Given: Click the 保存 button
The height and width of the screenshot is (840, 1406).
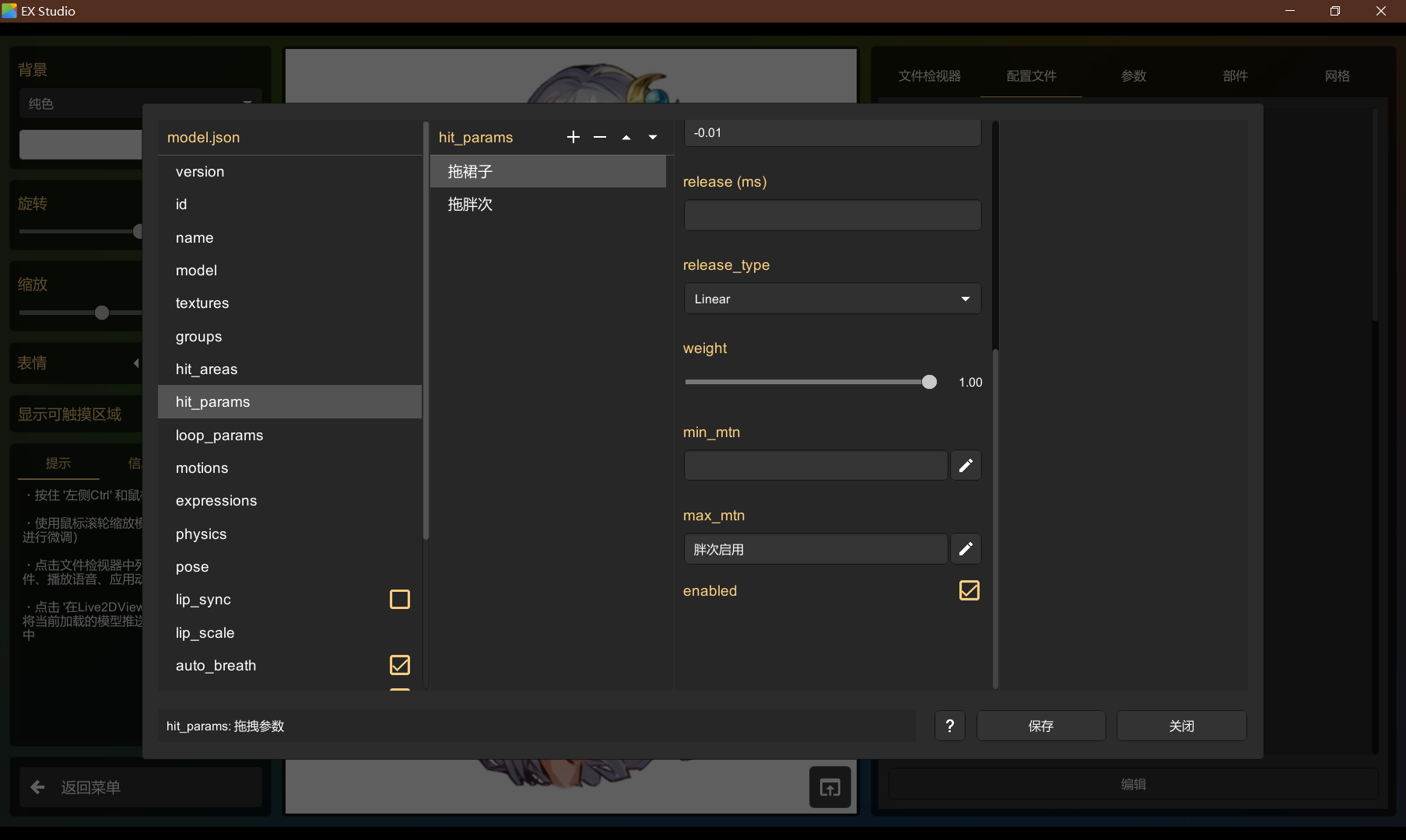Looking at the screenshot, I should (x=1041, y=726).
